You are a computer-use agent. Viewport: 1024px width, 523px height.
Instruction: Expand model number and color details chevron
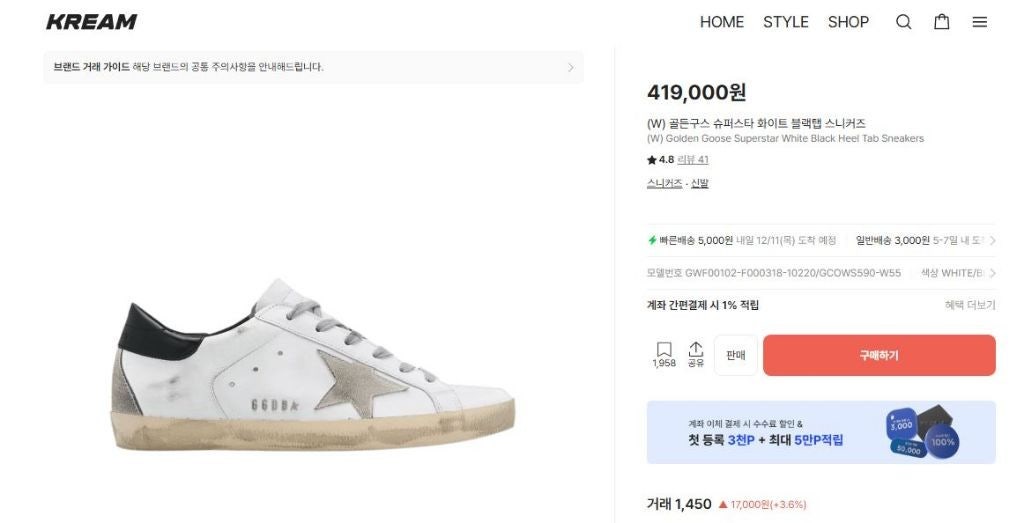pyautogui.click(x=992, y=273)
